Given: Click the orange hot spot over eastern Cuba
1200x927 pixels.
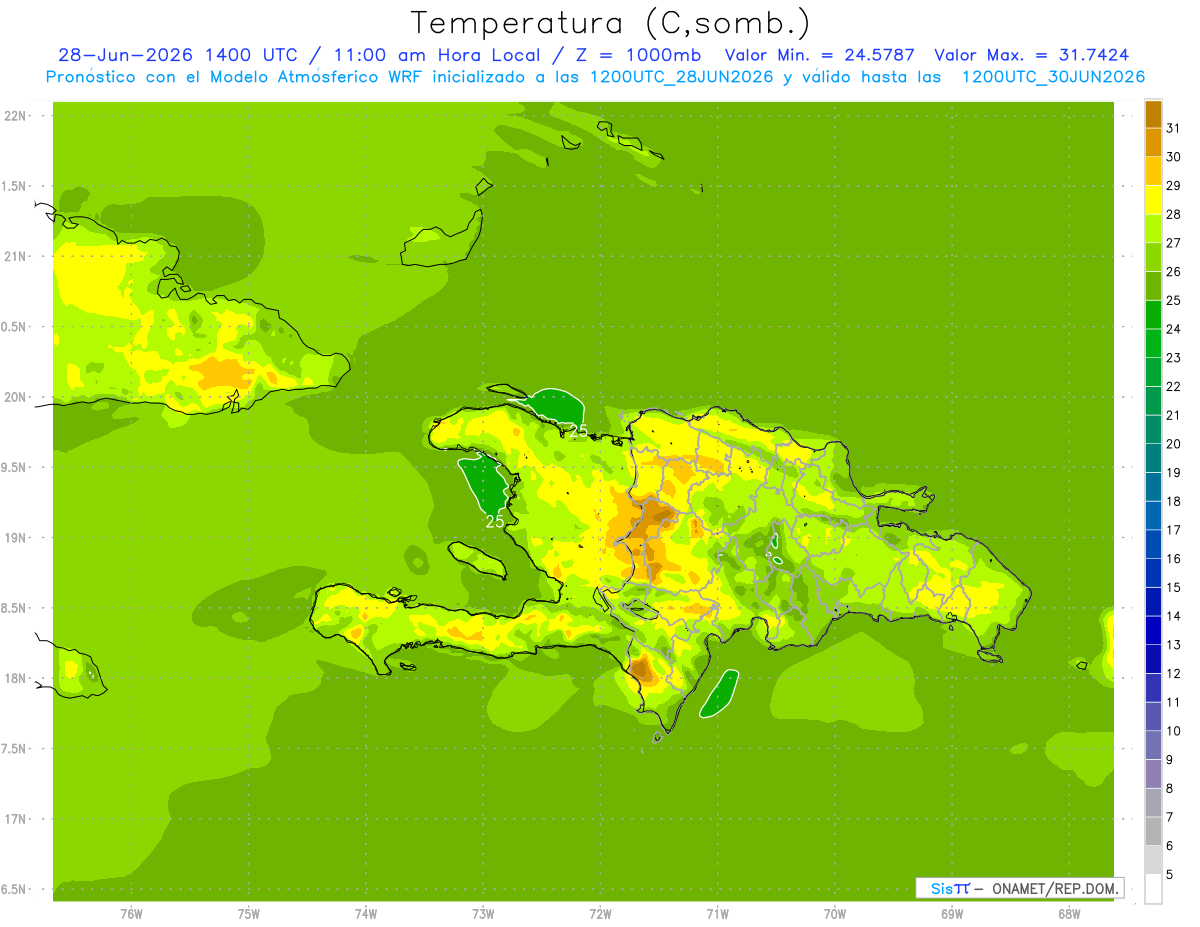Looking at the screenshot, I should pos(222,374).
